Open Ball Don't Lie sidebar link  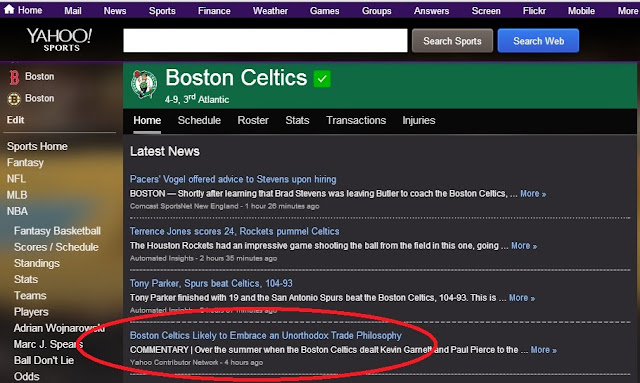[x=44, y=360]
